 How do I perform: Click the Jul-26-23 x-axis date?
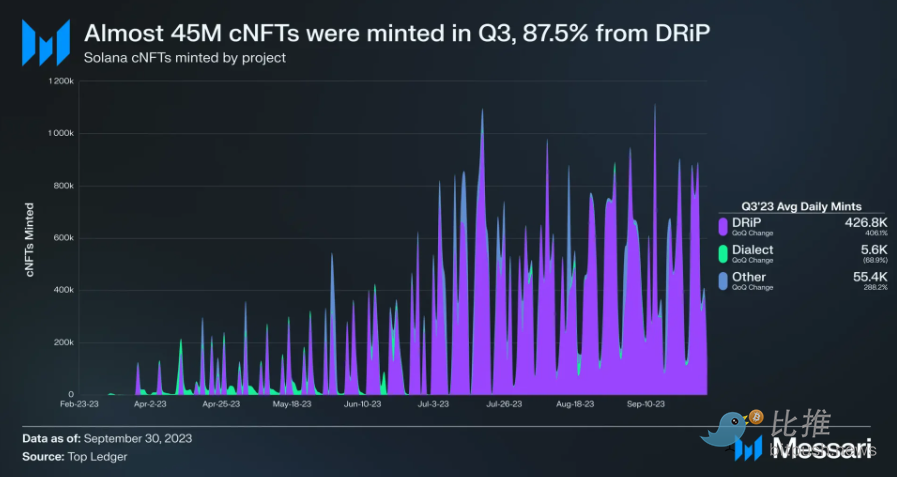tap(504, 404)
